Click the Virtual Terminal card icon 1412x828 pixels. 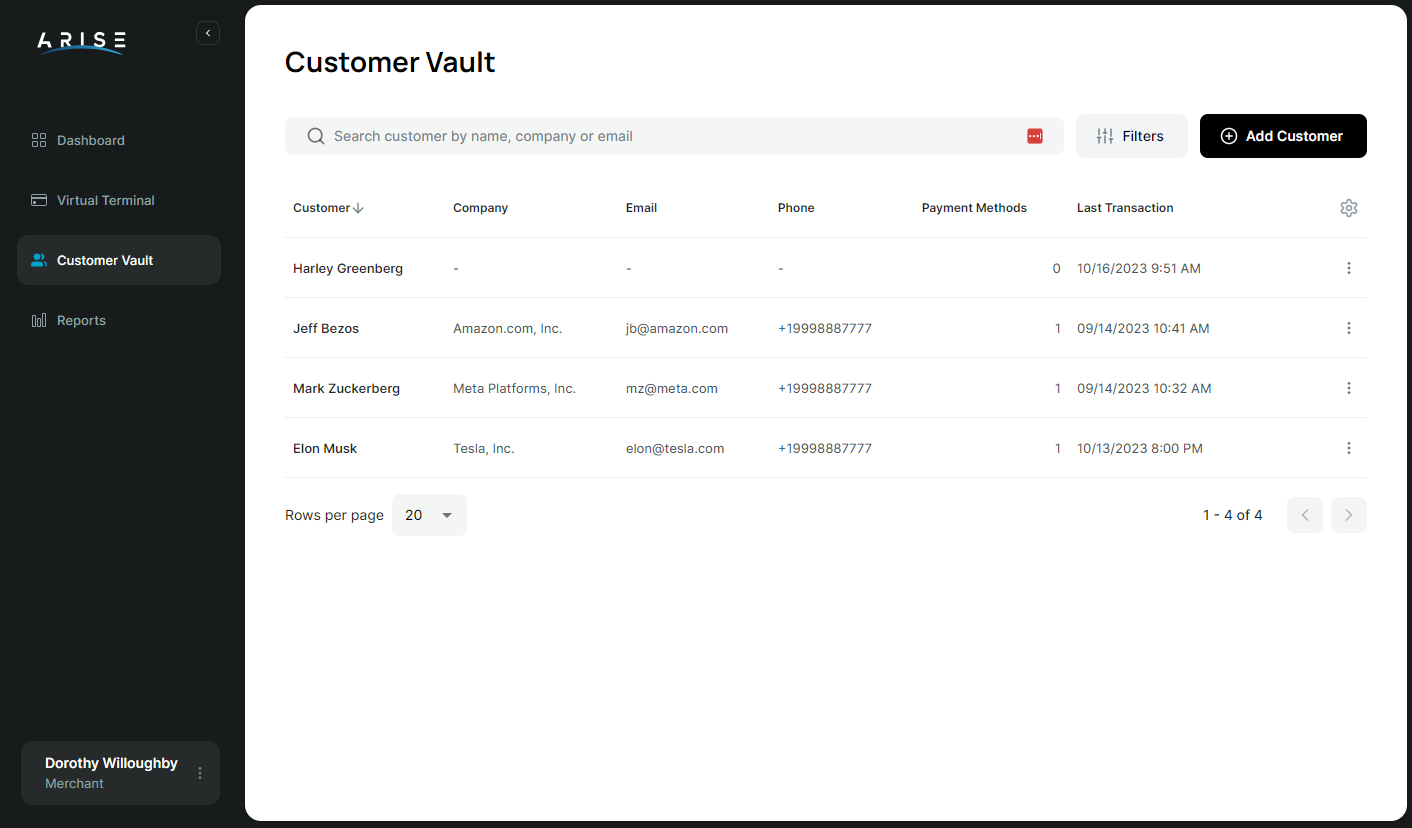(x=39, y=200)
